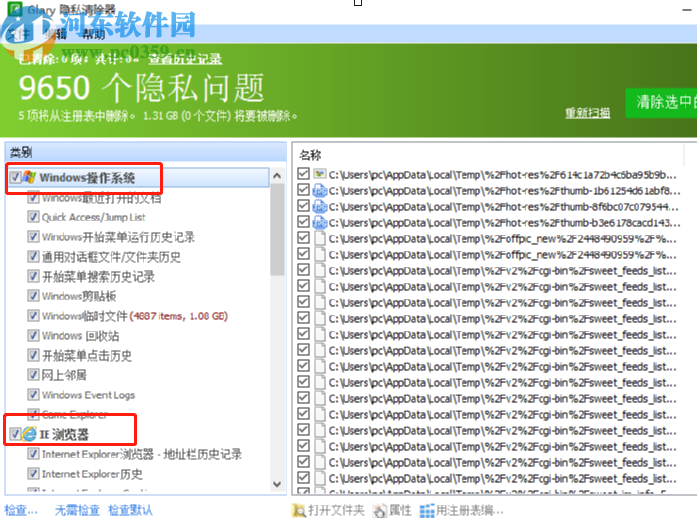This screenshot has width=697, height=518.
Task: Click the 打开文件夹 folder icon
Action: (x=298, y=510)
